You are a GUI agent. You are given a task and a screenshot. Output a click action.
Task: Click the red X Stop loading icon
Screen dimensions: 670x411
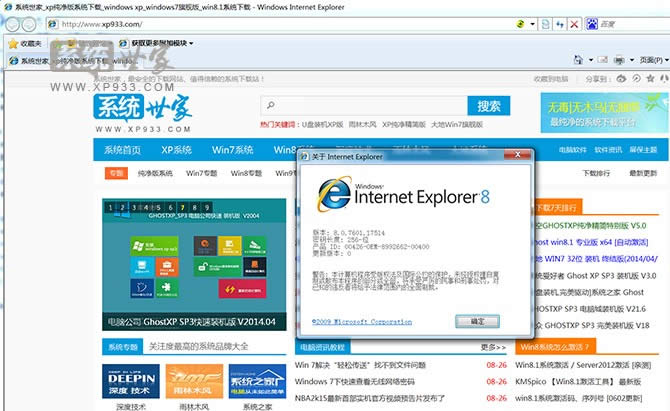(x=574, y=24)
